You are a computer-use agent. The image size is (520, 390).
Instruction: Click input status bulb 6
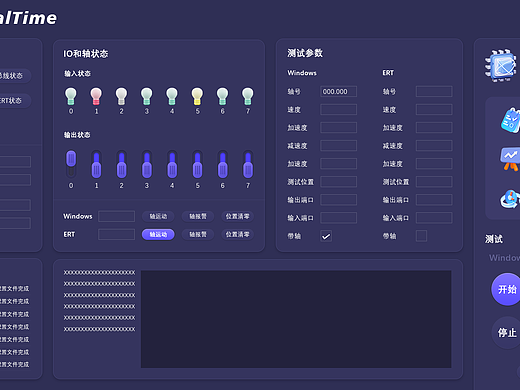(x=222, y=96)
